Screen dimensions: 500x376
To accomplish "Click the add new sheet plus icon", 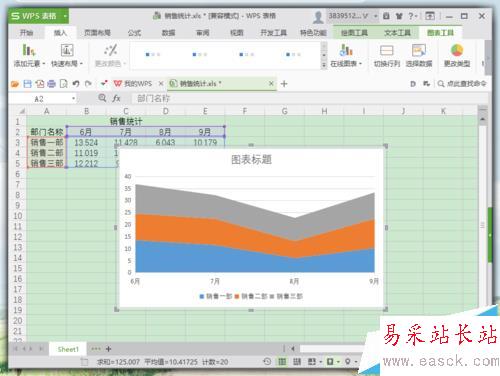I will click(x=108, y=349).
